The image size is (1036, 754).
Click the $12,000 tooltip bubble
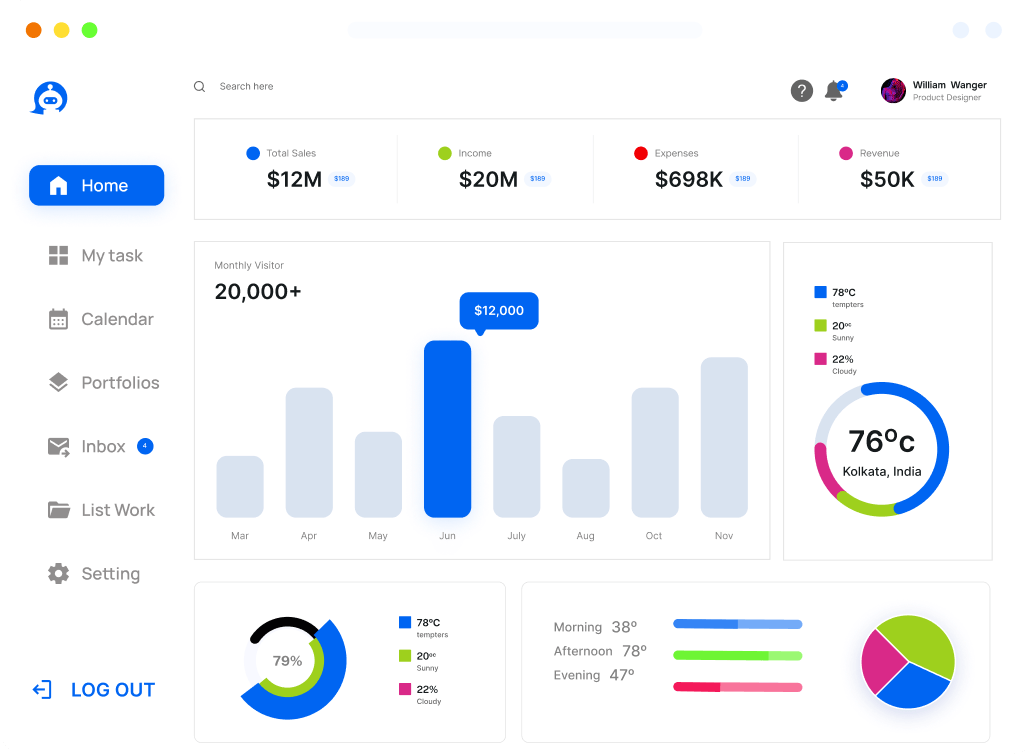499,311
